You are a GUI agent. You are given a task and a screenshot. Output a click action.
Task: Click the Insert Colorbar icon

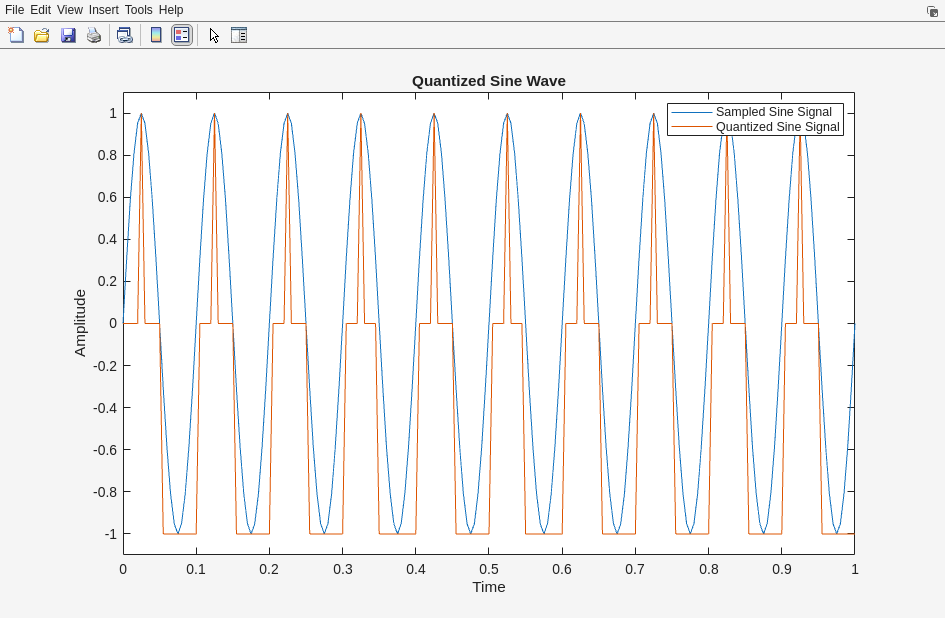coord(156,35)
